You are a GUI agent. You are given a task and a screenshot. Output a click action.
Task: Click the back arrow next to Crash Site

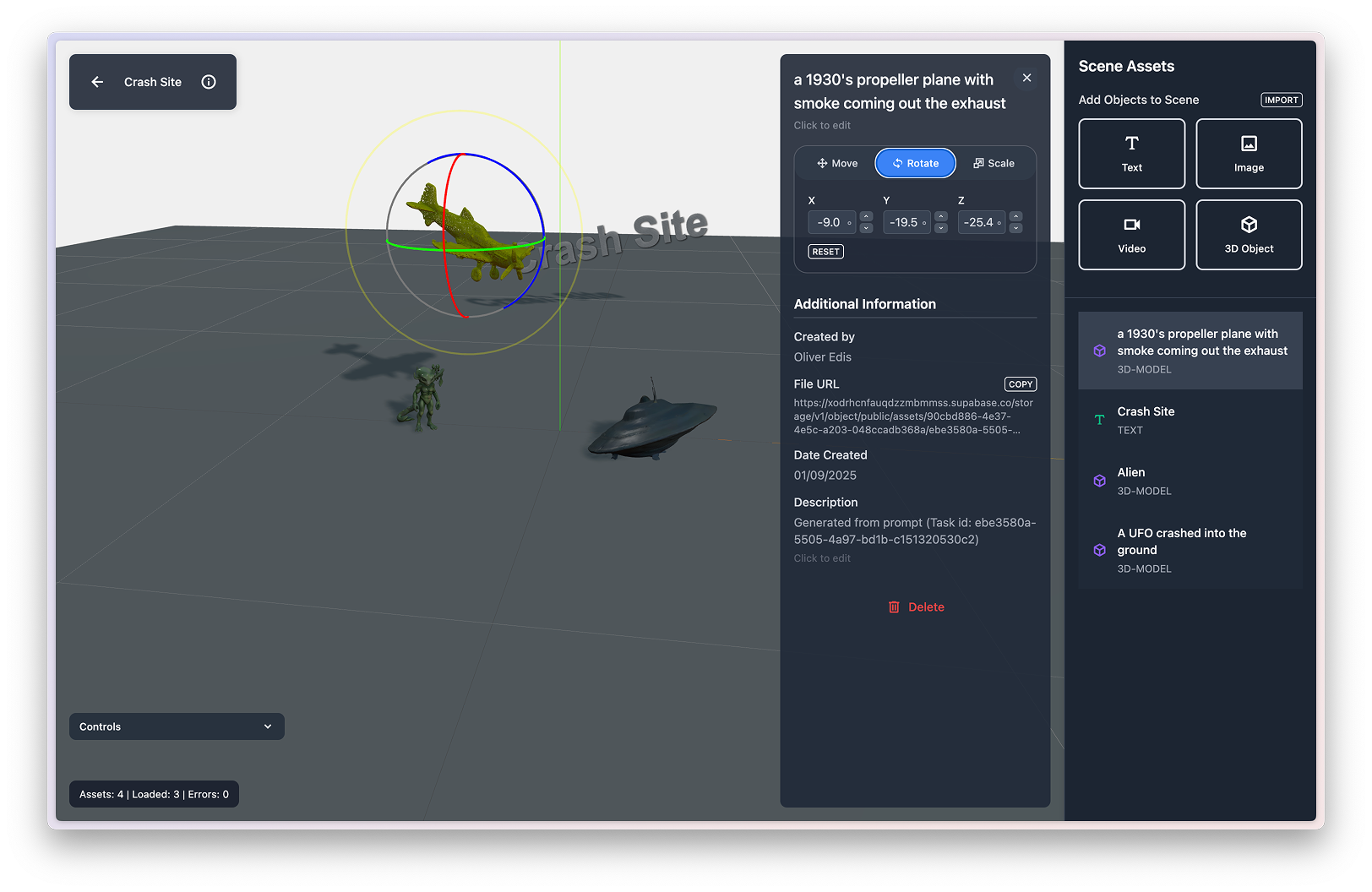tap(97, 82)
